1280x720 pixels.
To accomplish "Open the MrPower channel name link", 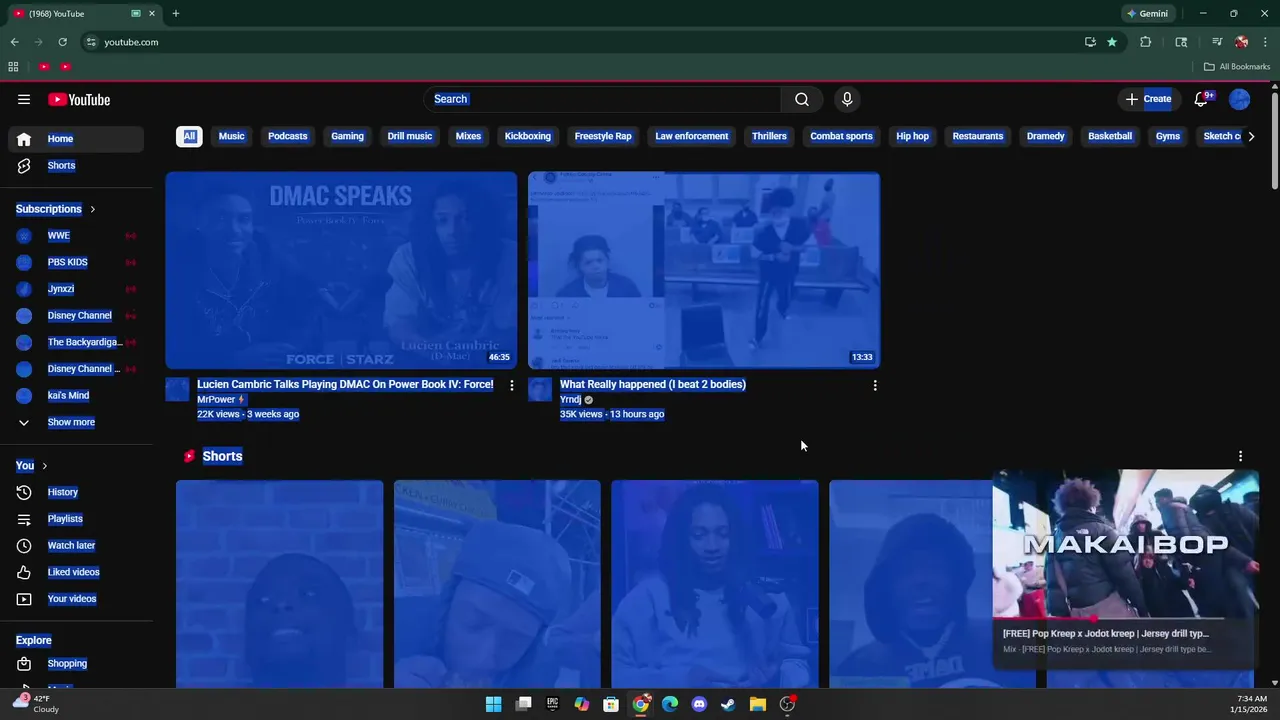I will (x=216, y=399).
